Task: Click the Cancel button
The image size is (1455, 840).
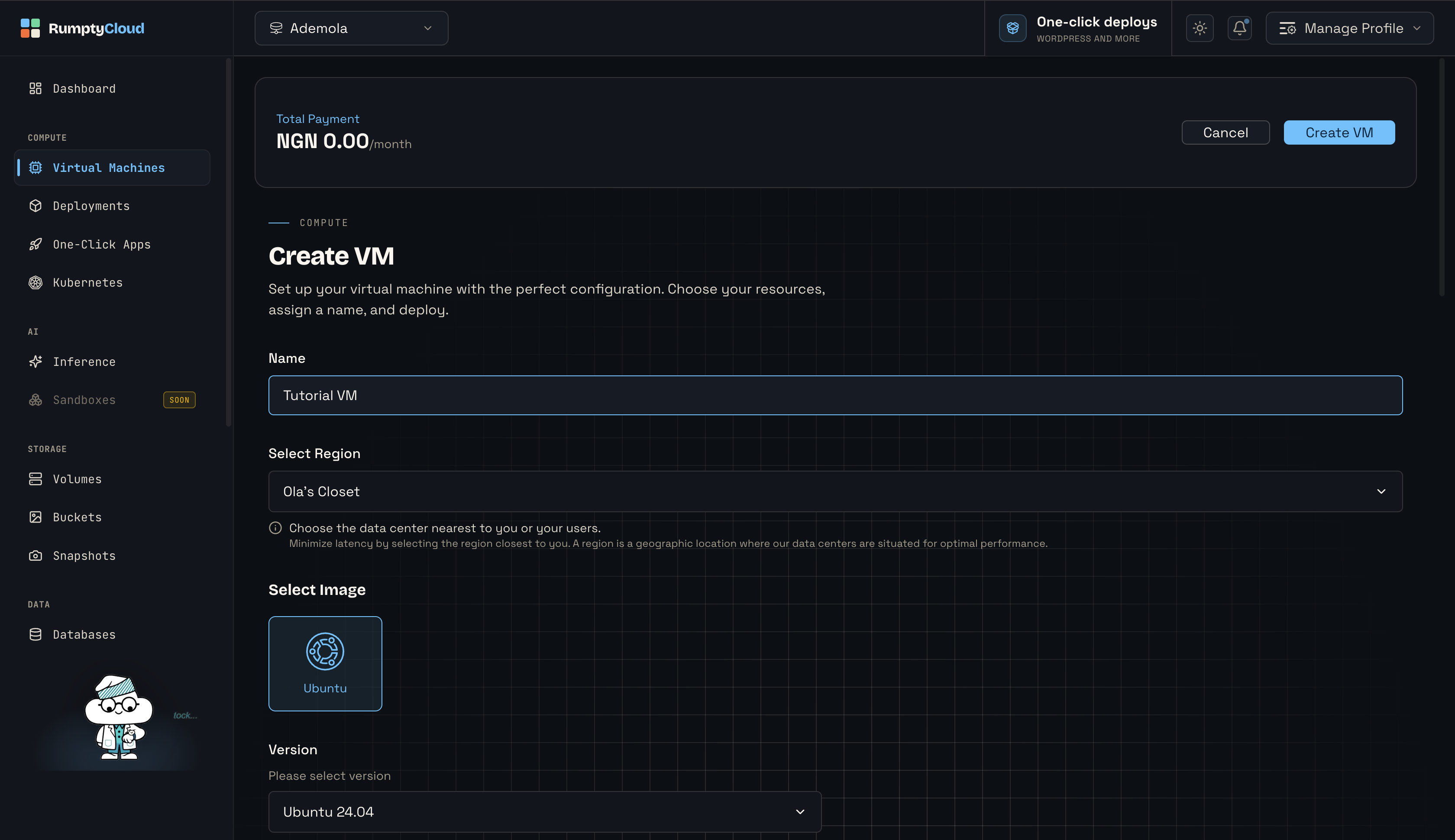Action: click(1225, 132)
